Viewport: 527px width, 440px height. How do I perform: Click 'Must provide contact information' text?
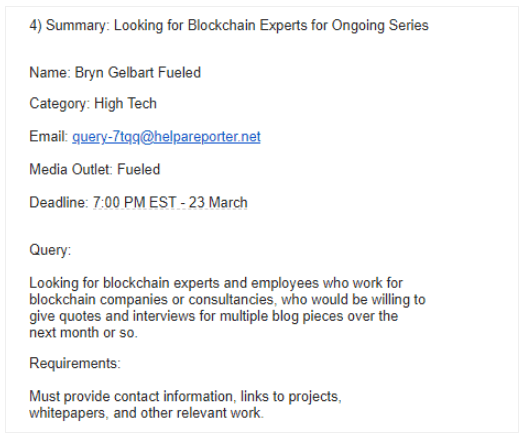[x=131, y=397]
